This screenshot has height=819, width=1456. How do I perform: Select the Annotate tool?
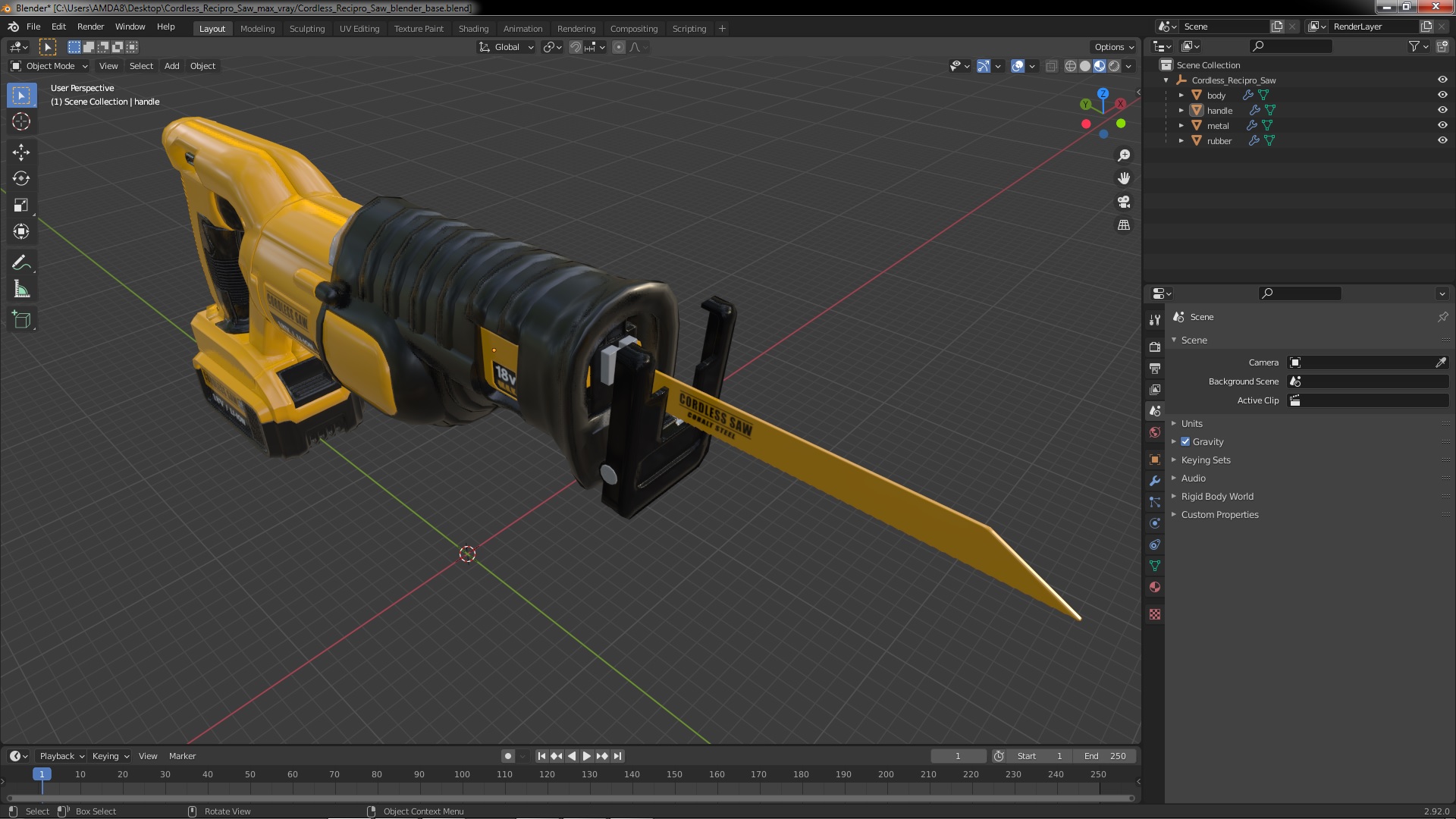point(21,262)
